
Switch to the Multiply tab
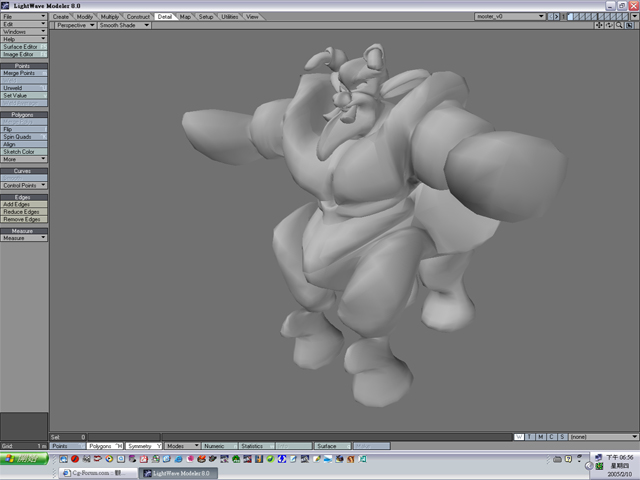[109, 17]
